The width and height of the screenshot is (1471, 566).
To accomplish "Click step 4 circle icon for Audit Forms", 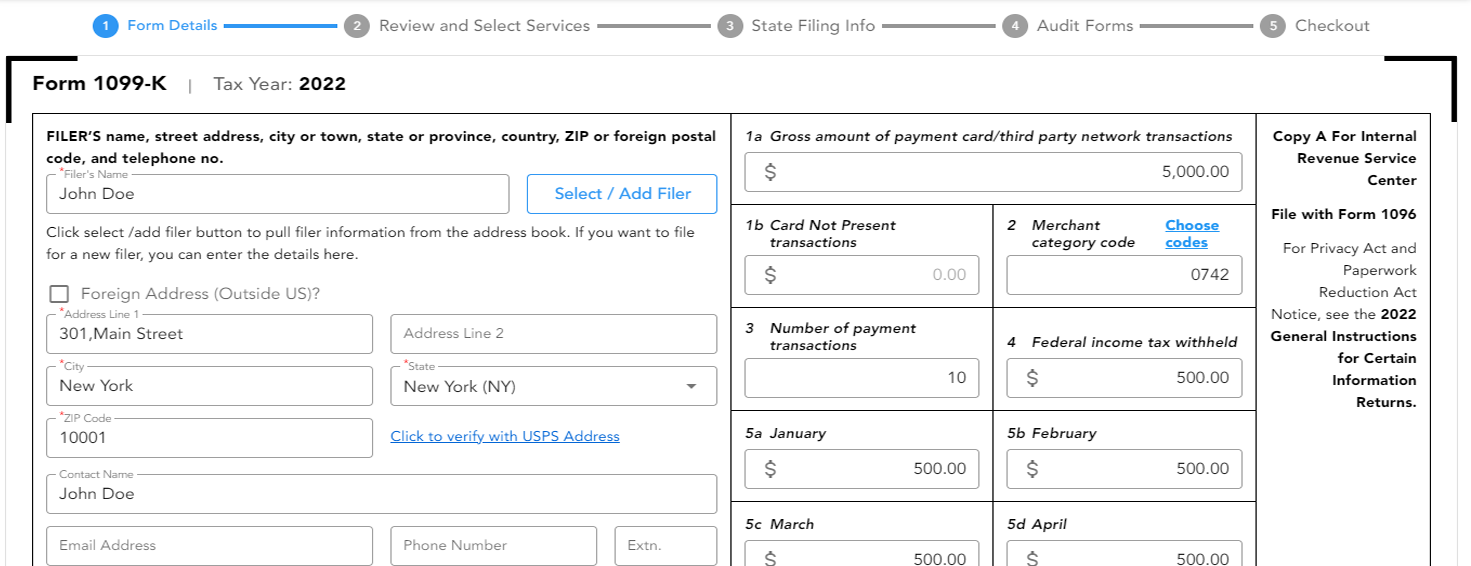I will coord(1015,26).
